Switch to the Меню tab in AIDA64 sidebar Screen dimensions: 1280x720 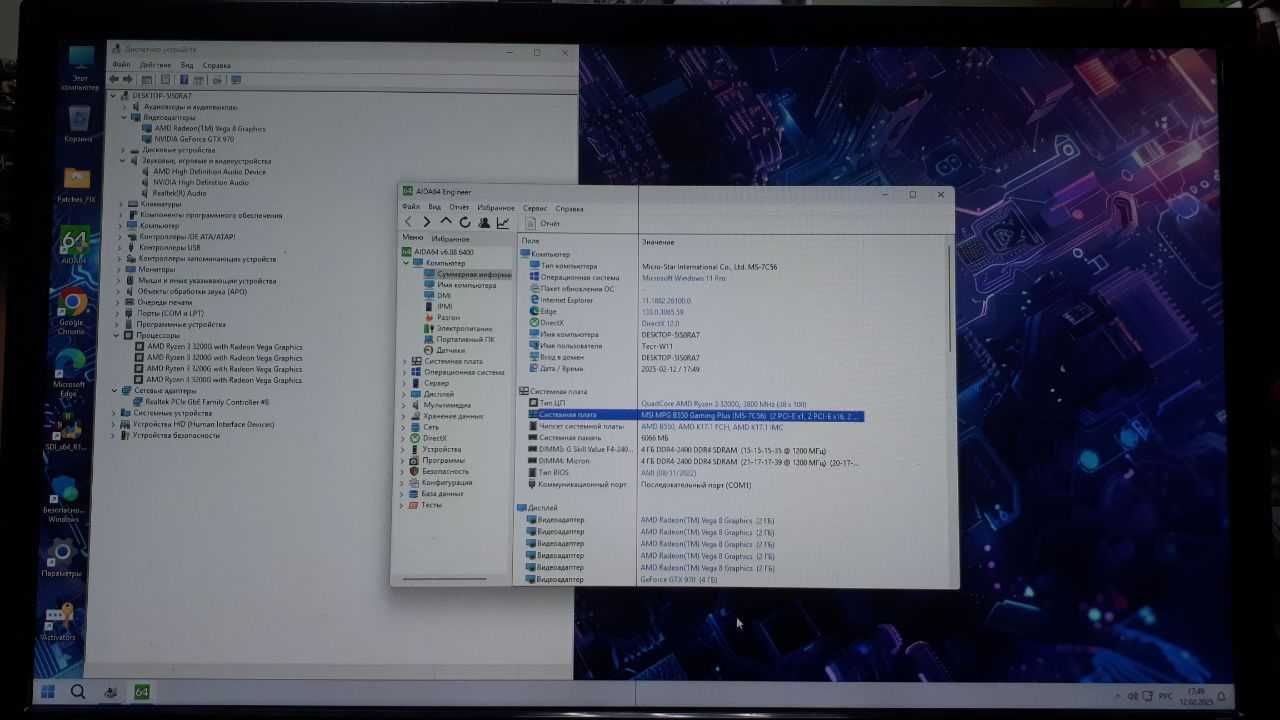point(412,238)
